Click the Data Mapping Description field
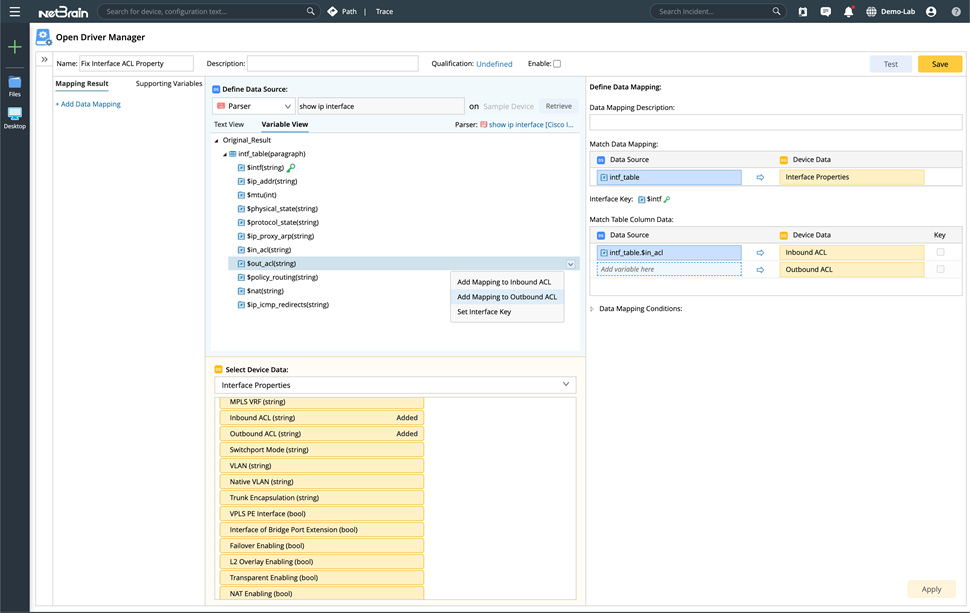 tap(775, 122)
